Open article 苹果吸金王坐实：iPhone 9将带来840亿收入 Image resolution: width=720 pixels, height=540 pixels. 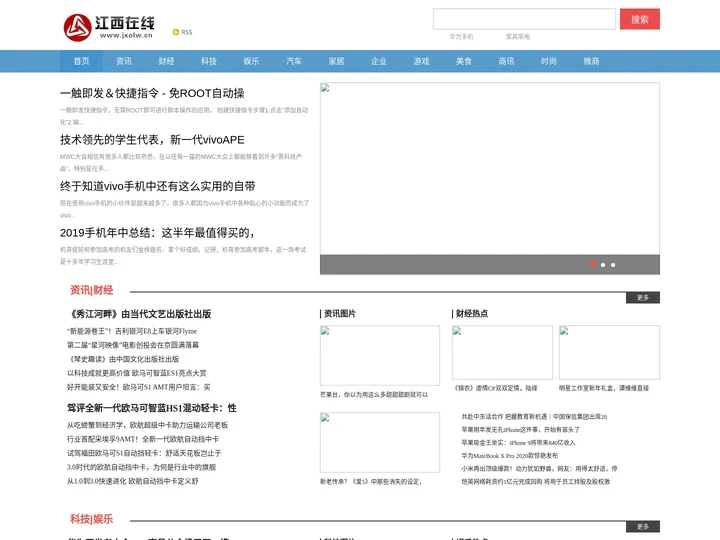pyautogui.click(x=518, y=443)
